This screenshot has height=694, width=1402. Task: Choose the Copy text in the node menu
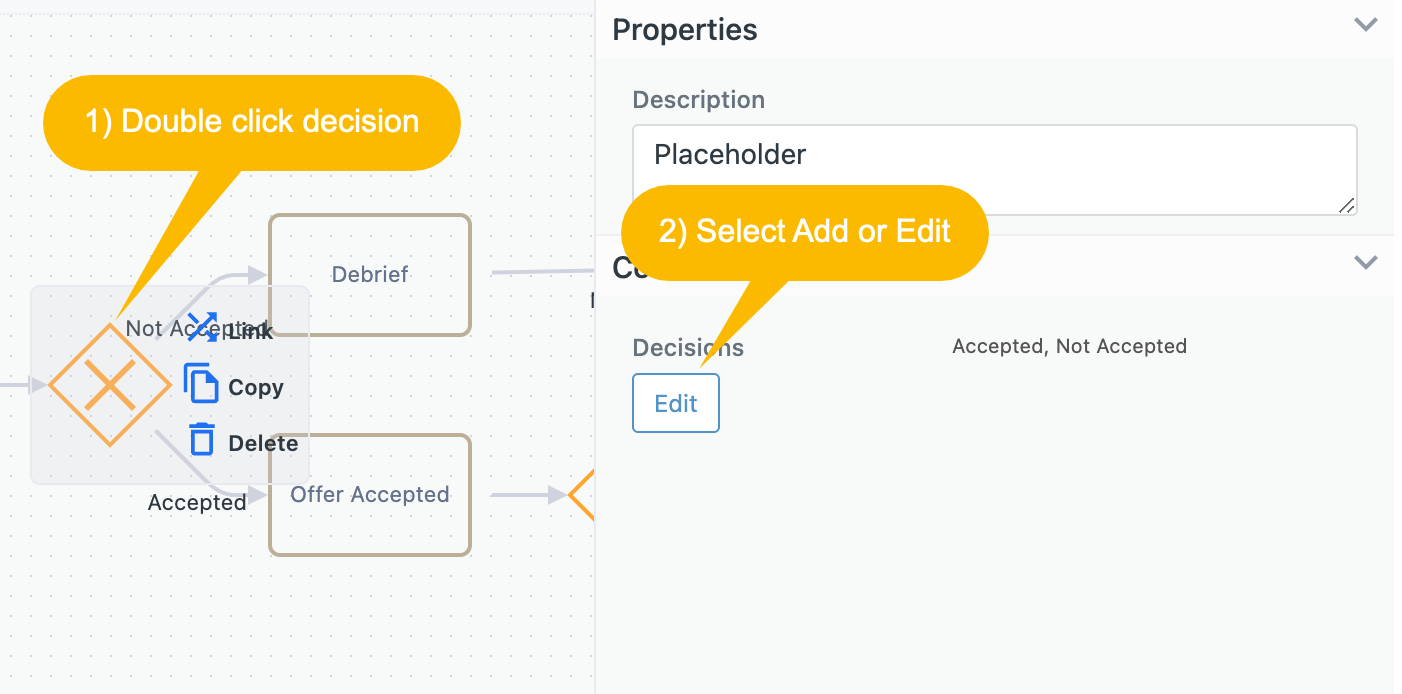pyautogui.click(x=256, y=388)
